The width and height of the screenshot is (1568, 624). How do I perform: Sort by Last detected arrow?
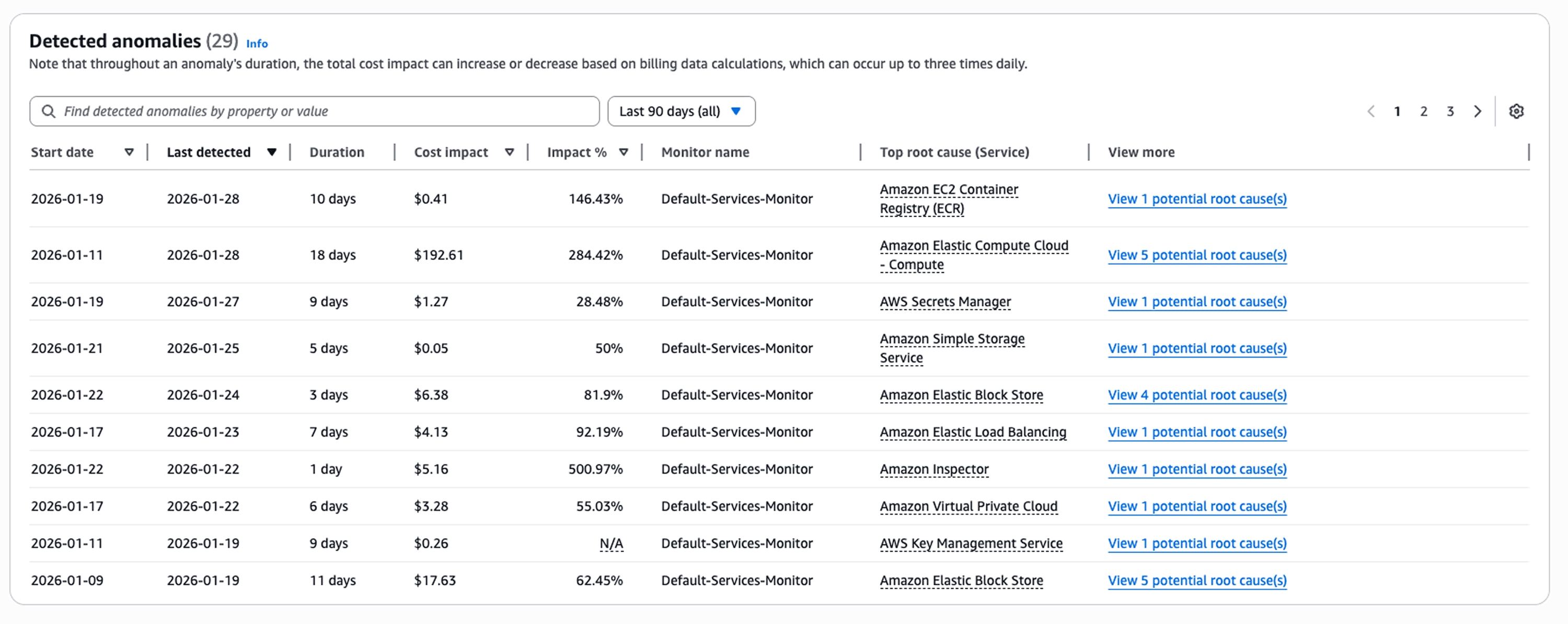point(271,152)
